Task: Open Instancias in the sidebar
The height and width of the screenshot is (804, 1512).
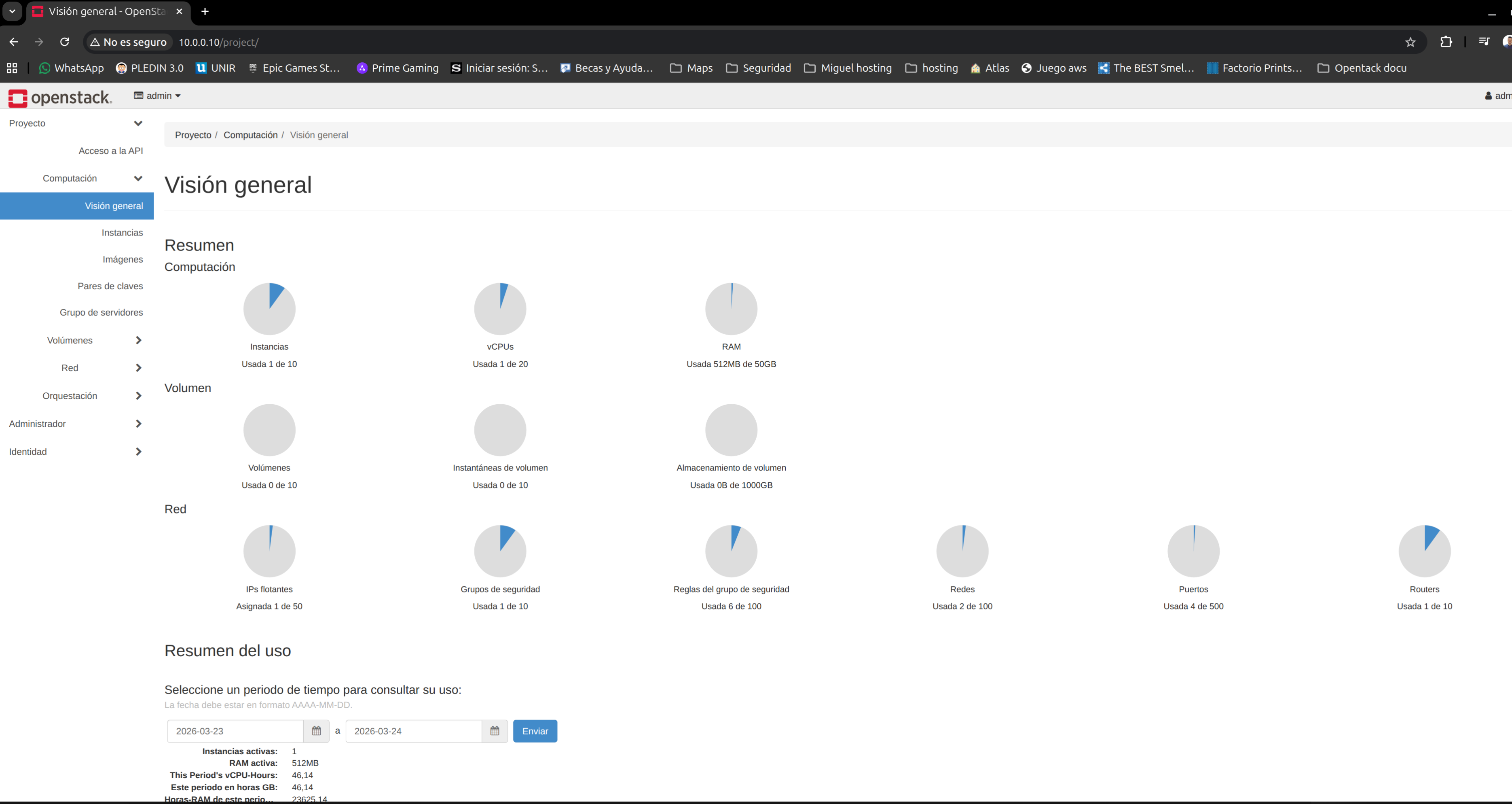Action: pyautogui.click(x=122, y=233)
